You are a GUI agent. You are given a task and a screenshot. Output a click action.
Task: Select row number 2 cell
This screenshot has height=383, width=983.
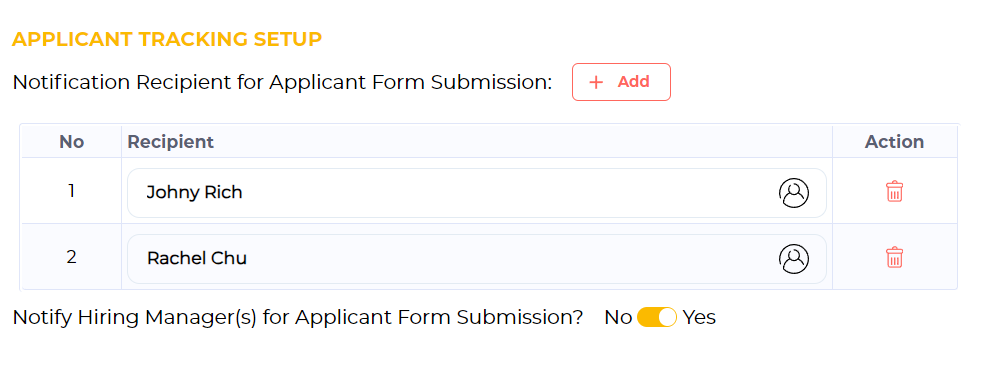click(x=71, y=257)
